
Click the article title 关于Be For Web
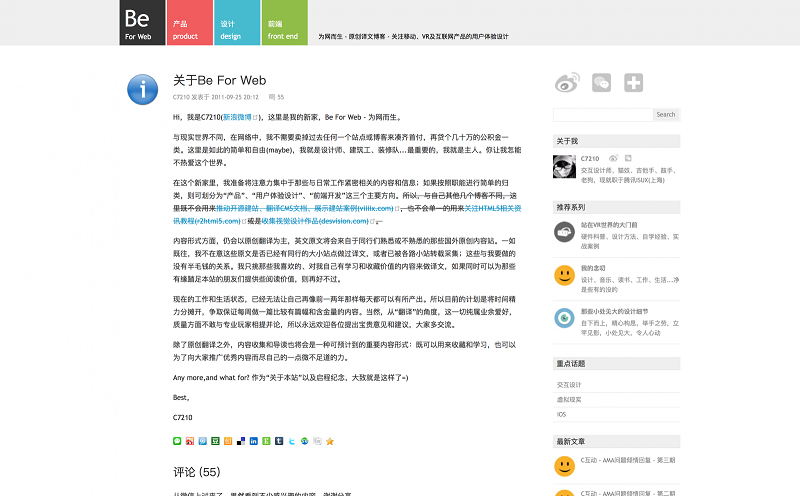(219, 81)
